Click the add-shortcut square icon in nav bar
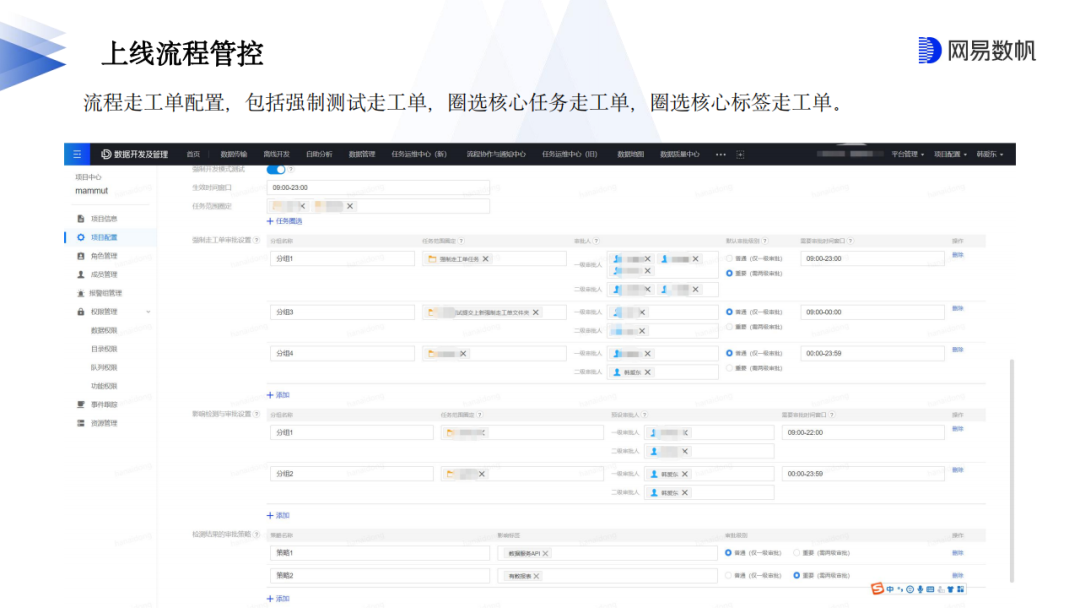 (740, 154)
